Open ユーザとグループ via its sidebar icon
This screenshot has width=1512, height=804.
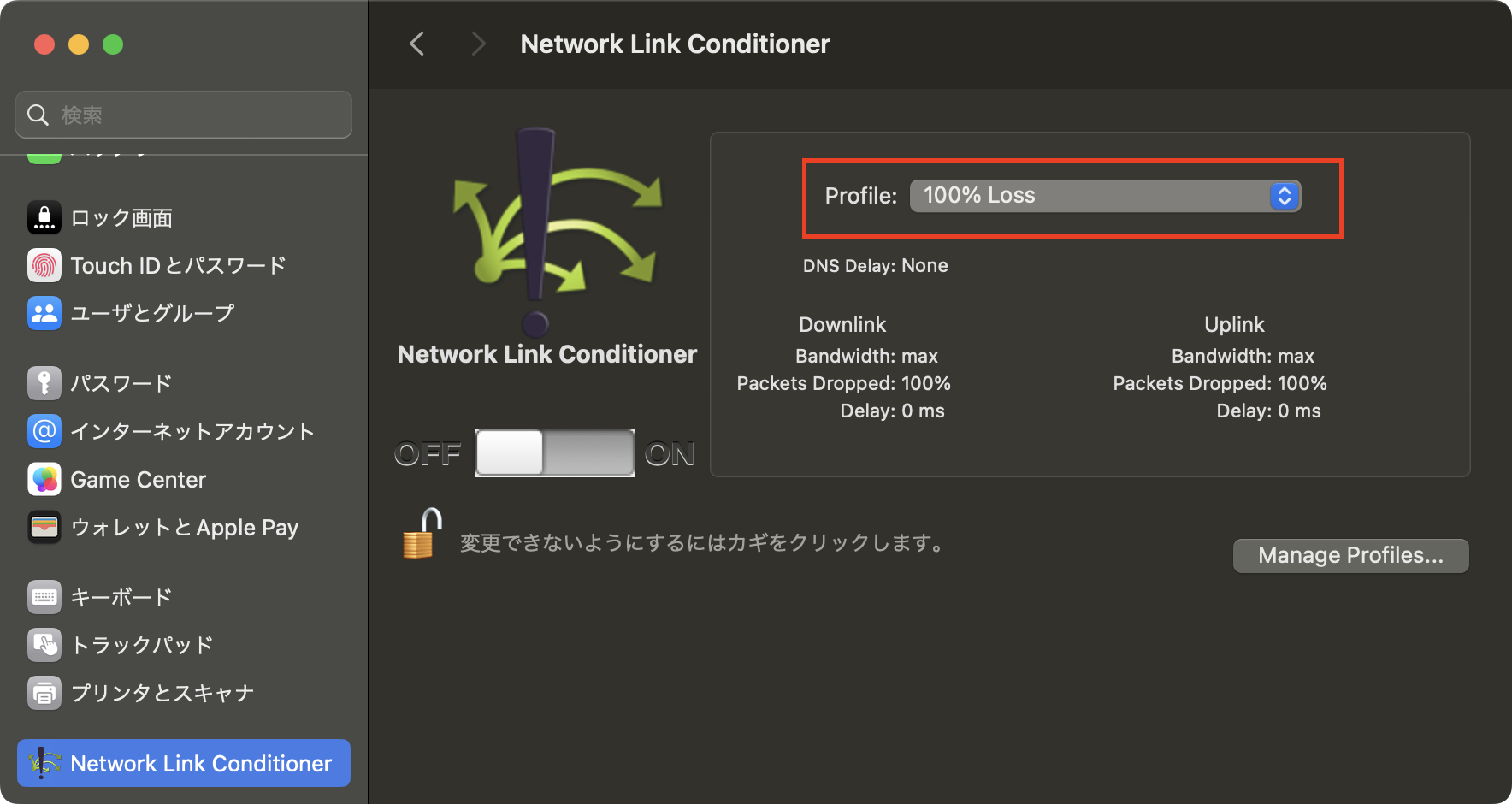44,313
